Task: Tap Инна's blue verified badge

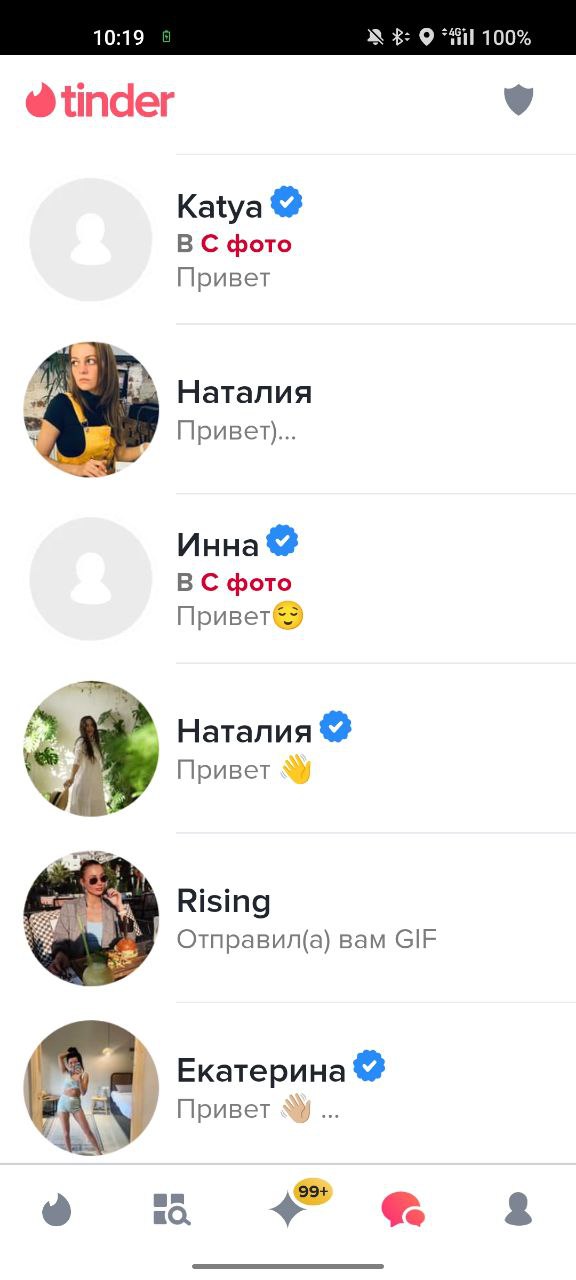Action: pos(282,542)
